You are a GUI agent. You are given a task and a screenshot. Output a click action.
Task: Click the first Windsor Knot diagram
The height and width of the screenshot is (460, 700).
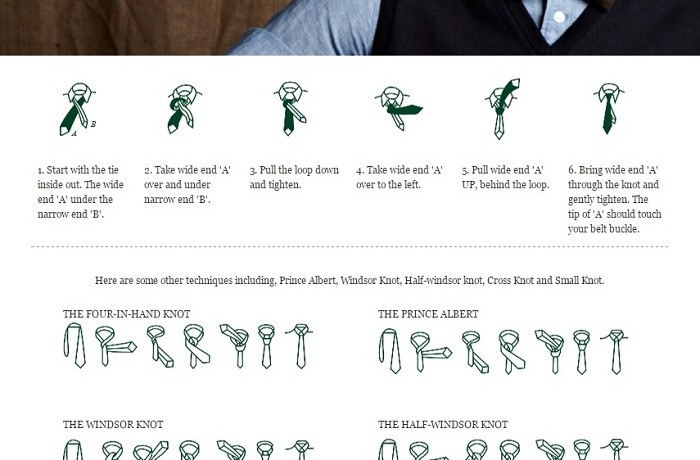(x=74, y=450)
